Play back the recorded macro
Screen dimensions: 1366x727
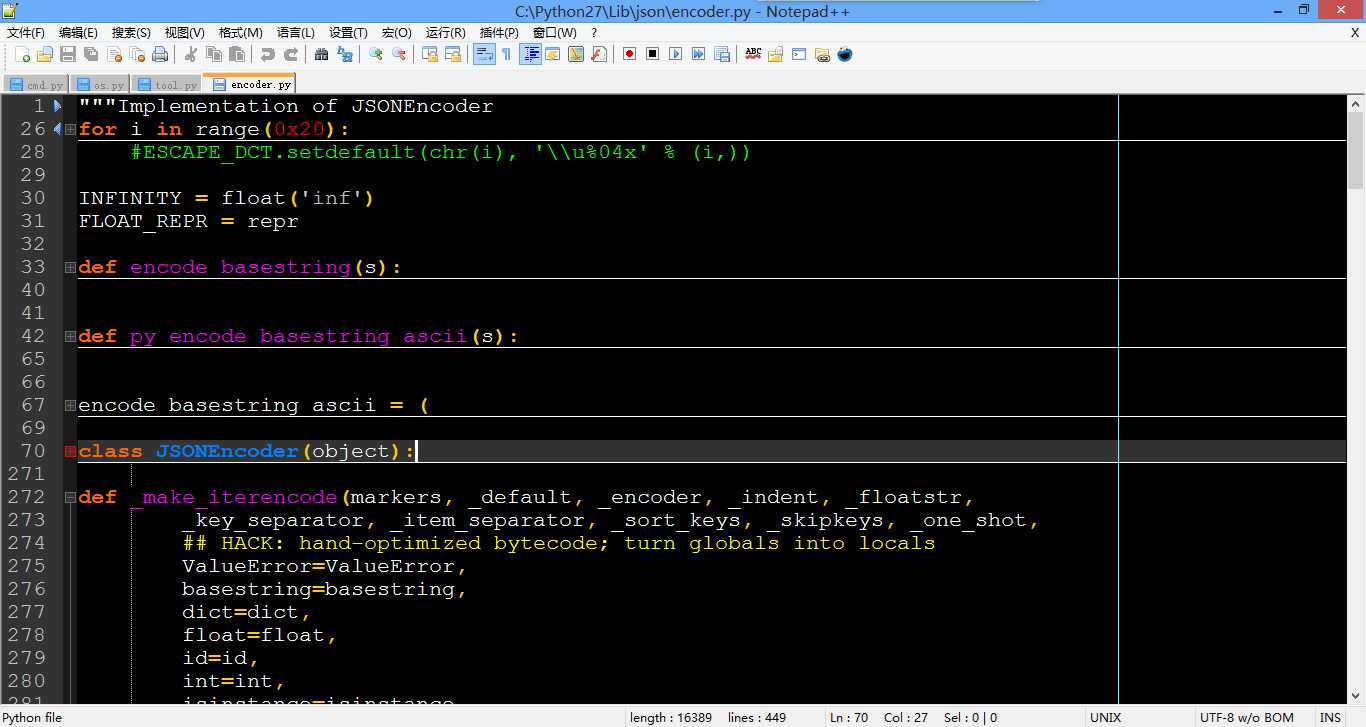675,54
